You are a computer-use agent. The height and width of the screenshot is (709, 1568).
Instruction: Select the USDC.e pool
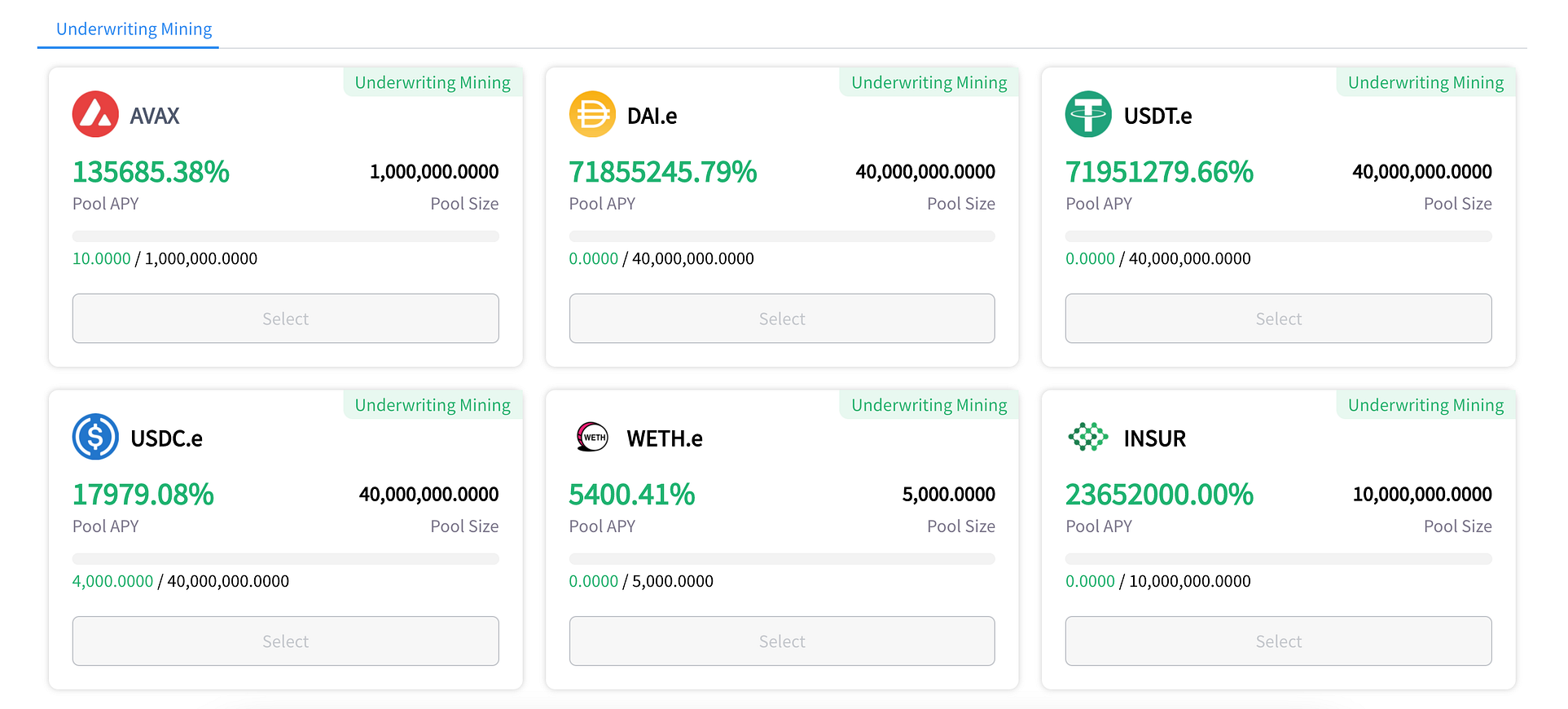[285, 641]
